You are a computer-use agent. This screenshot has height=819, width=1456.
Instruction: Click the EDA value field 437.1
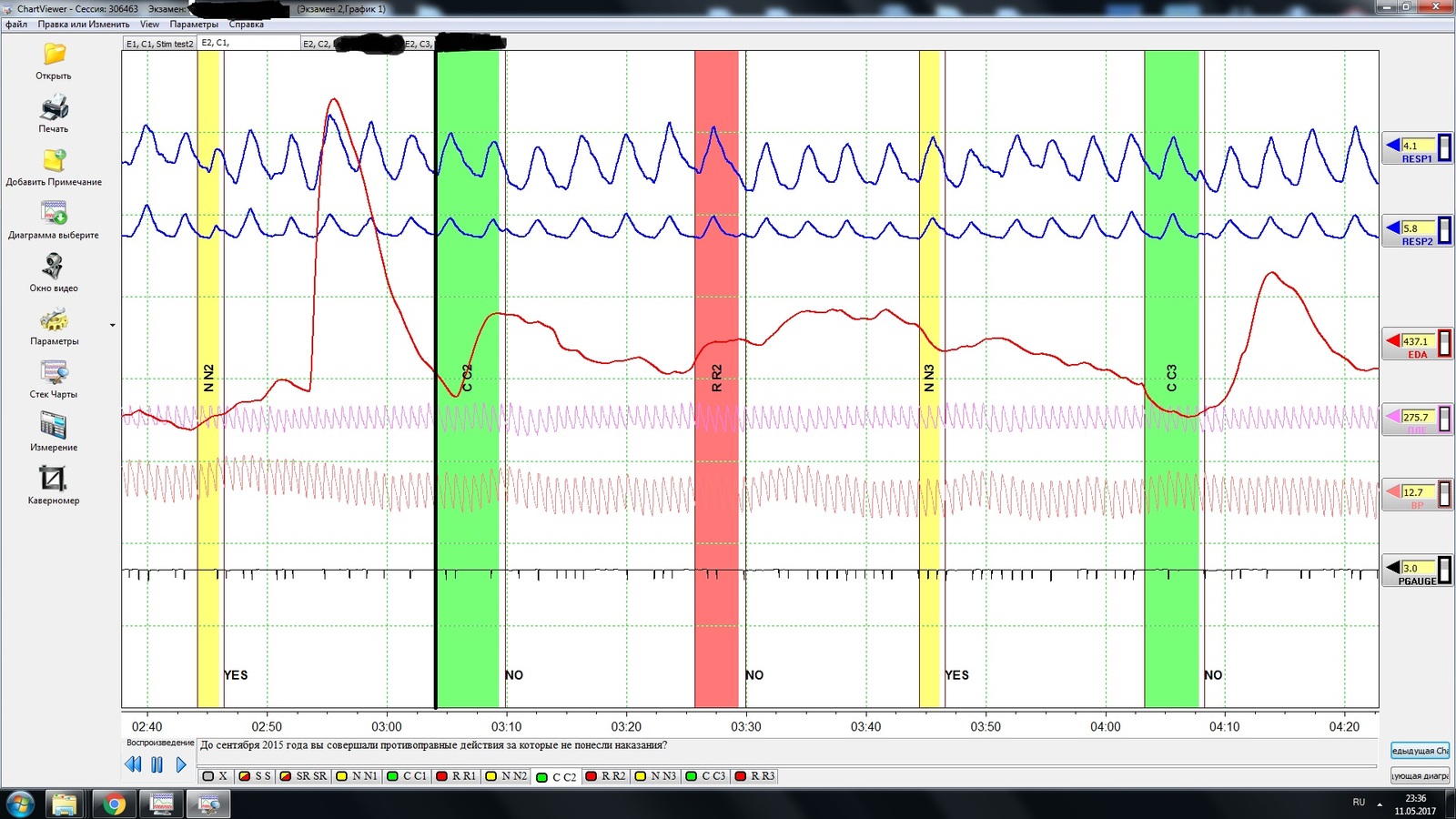[x=1418, y=340]
